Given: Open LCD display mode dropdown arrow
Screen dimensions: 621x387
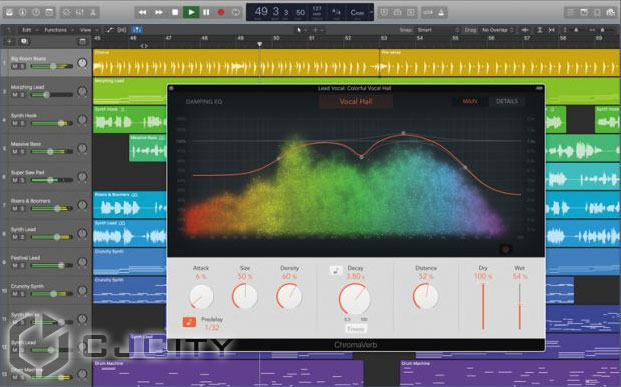Looking at the screenshot, I should coord(371,12).
